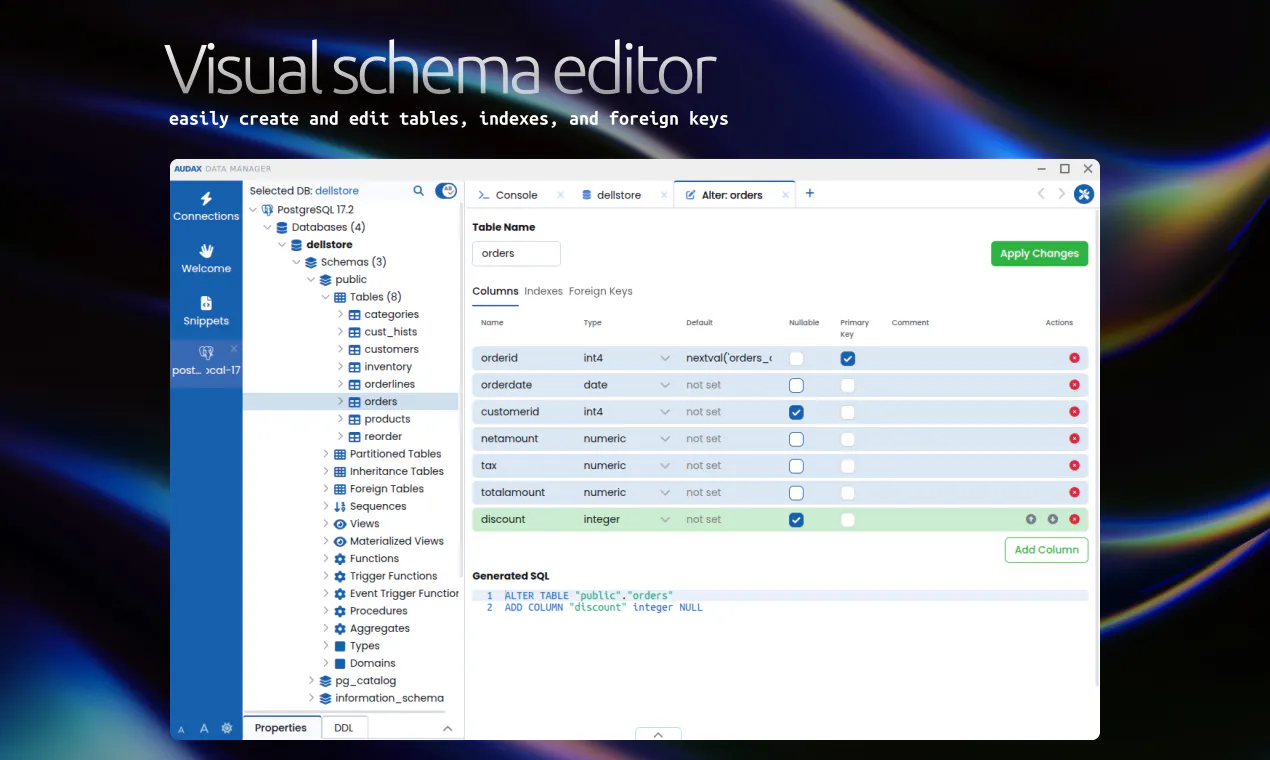Open the Indexes tab

pyautogui.click(x=543, y=291)
